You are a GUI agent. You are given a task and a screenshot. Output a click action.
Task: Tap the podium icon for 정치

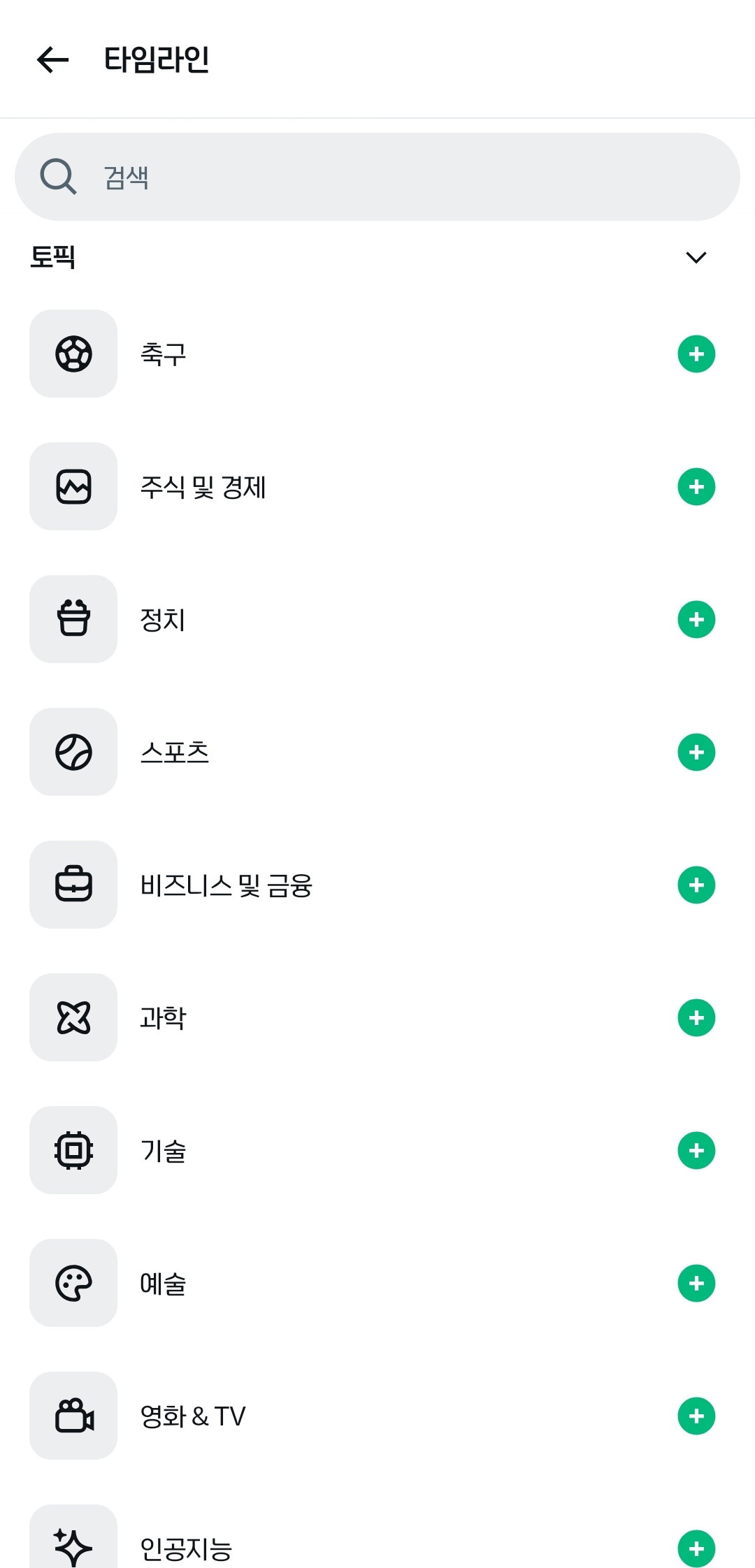(x=73, y=619)
